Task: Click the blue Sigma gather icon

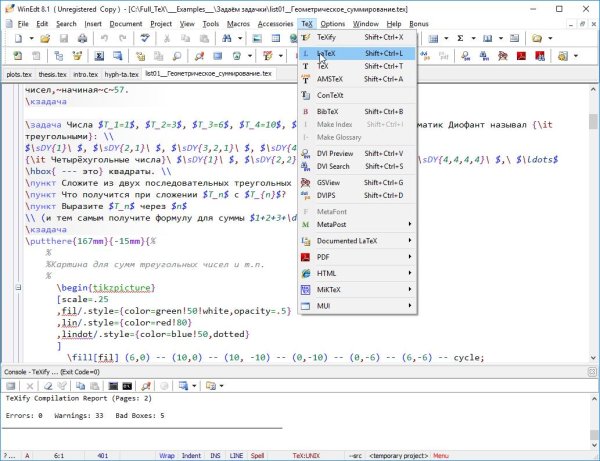Action: coord(99,56)
